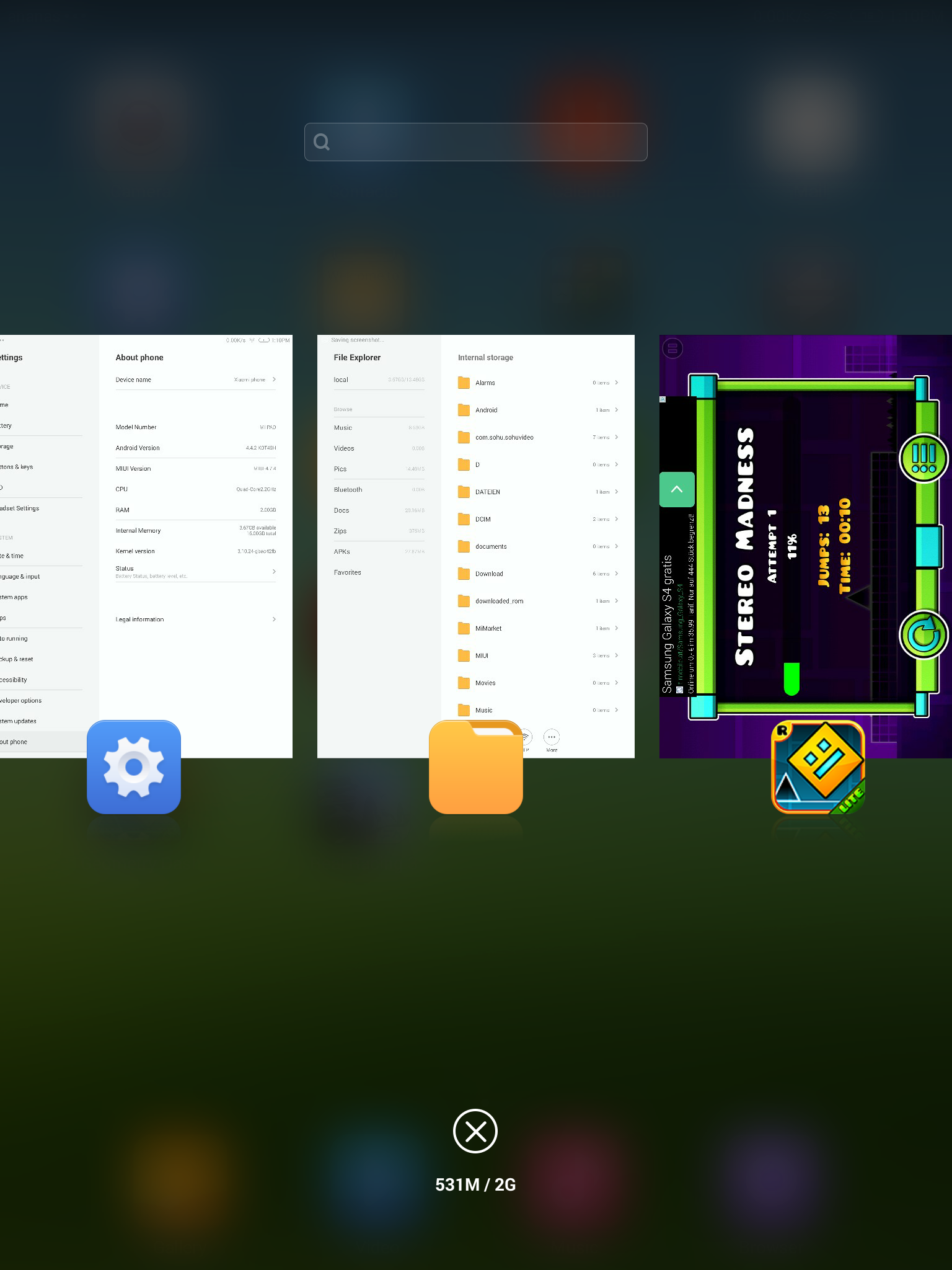Select Music in File Explorer Browse list
Screen dimensions: 952x1270
point(379,427)
